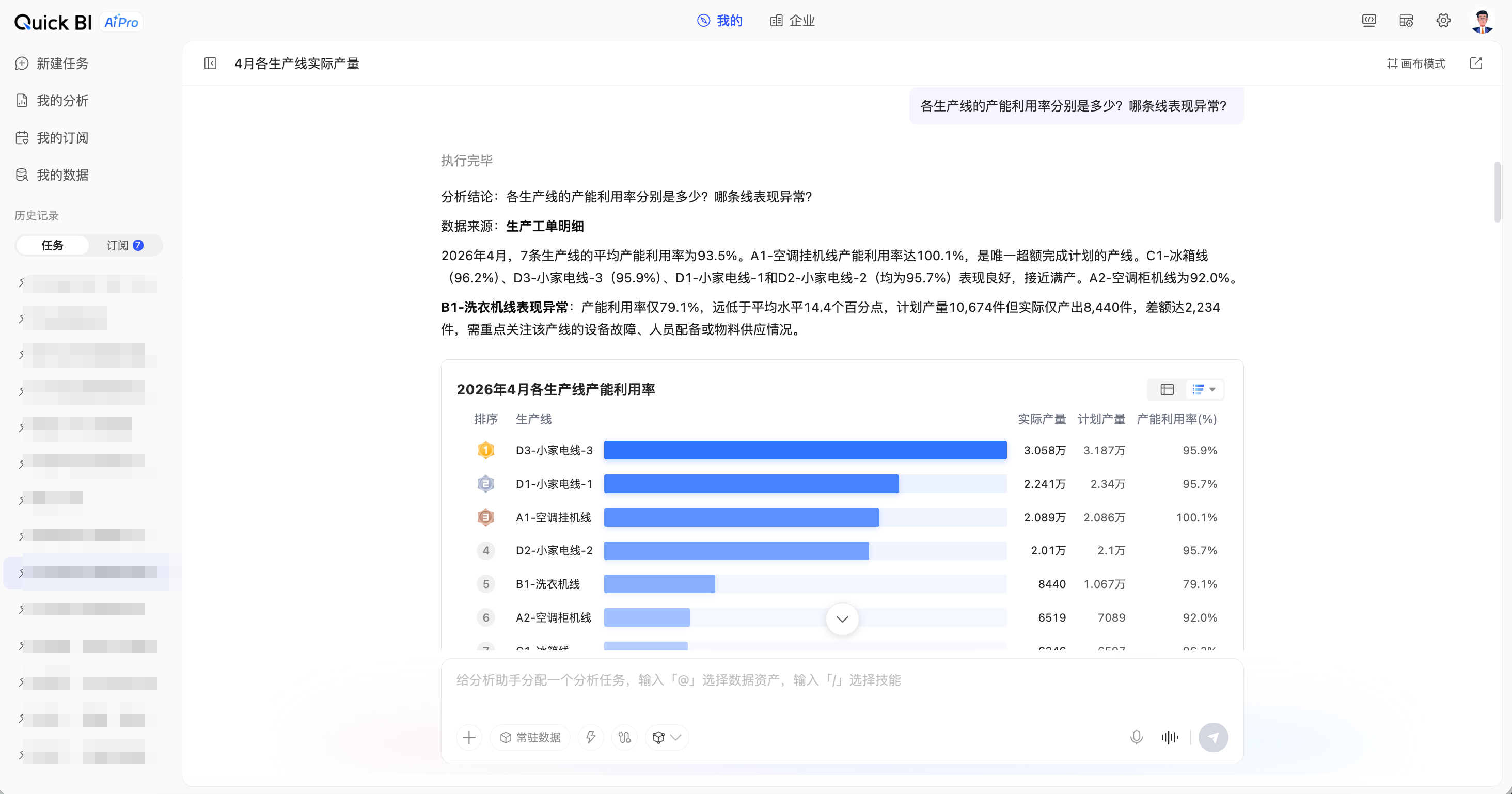Click the gold rank 1 medal icon
1512x794 pixels.
[485, 450]
